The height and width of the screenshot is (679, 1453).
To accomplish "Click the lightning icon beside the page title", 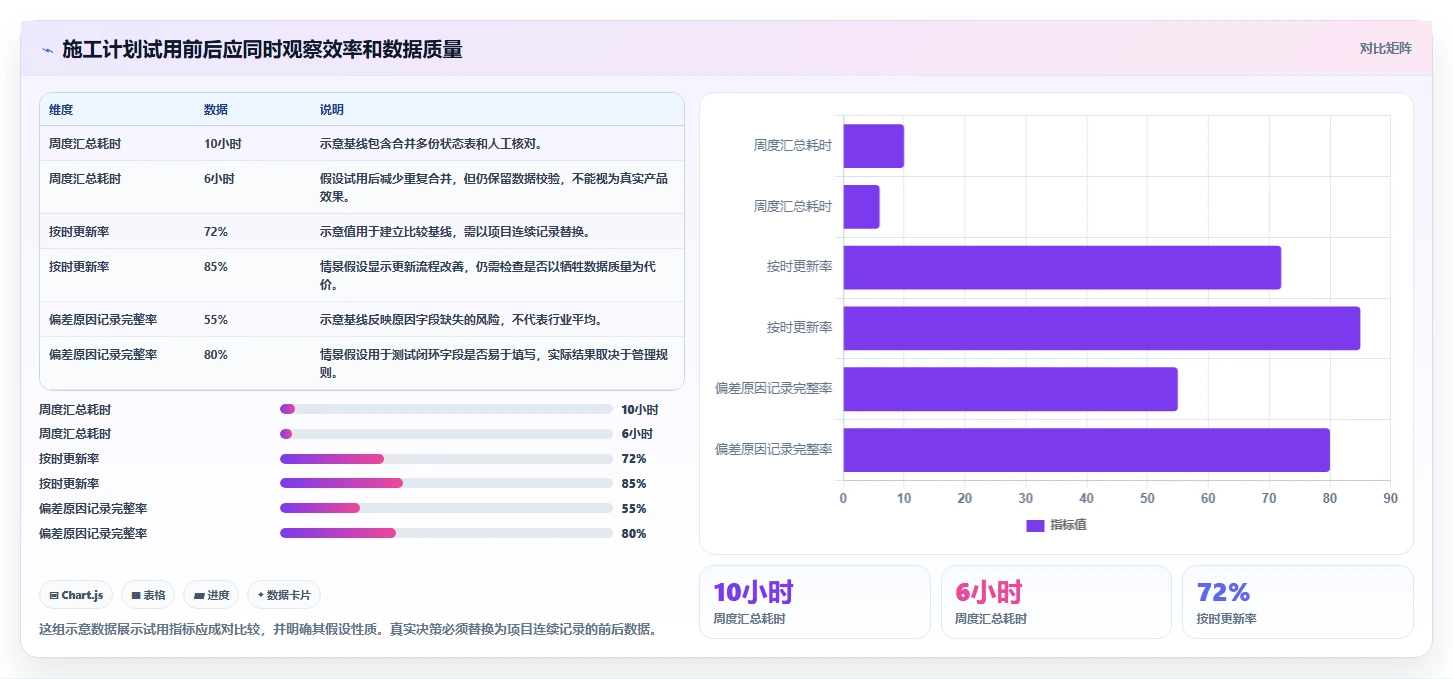I will pos(47,50).
